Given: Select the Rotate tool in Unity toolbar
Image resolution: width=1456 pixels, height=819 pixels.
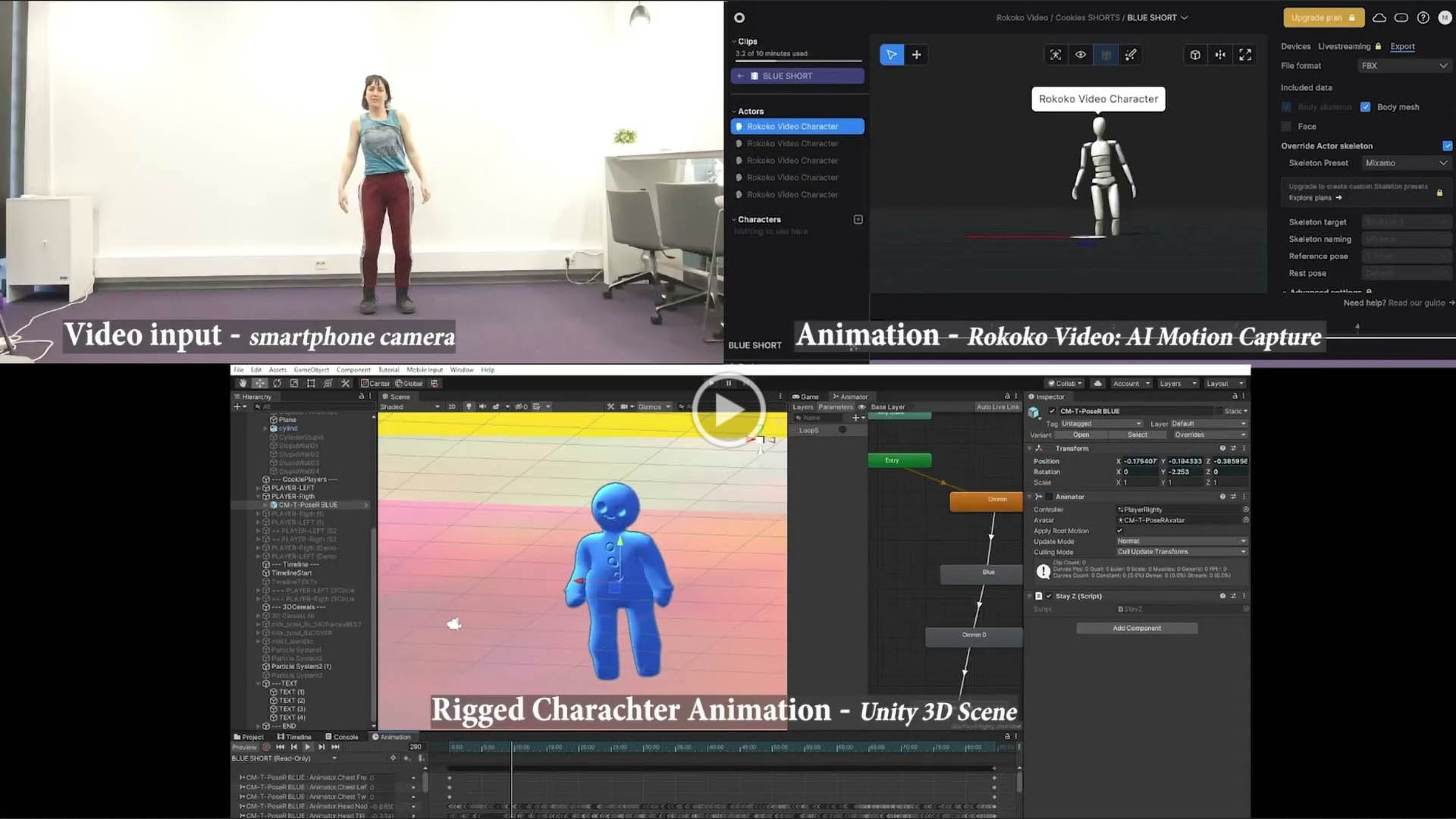Looking at the screenshot, I should tap(277, 384).
